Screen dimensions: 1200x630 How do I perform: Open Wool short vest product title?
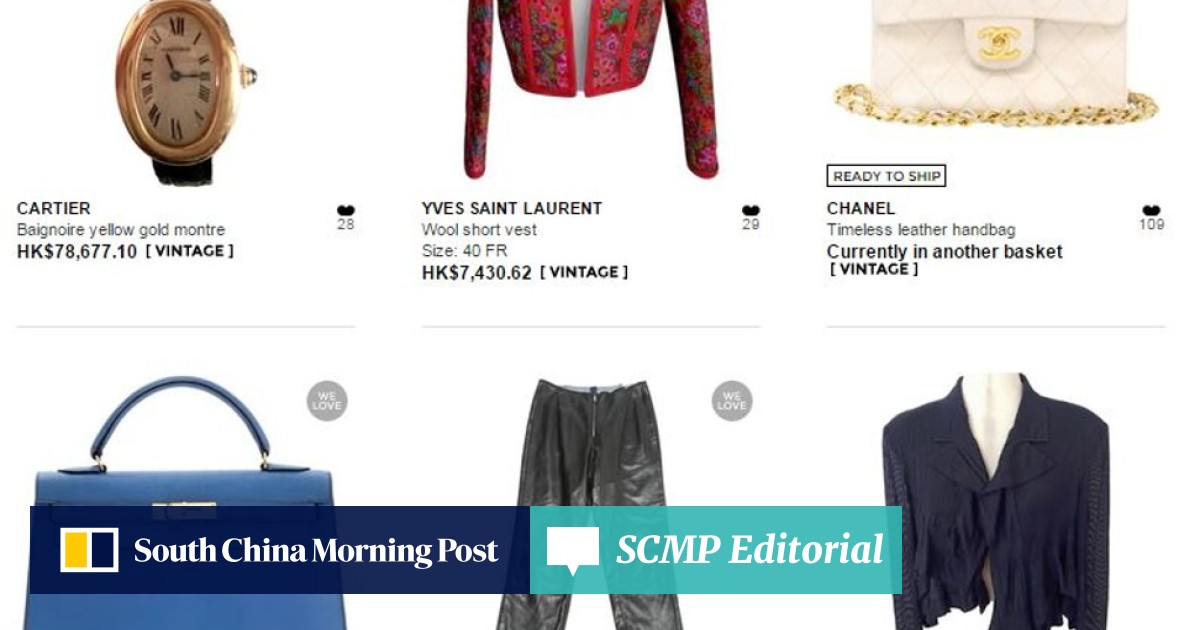pos(479,230)
